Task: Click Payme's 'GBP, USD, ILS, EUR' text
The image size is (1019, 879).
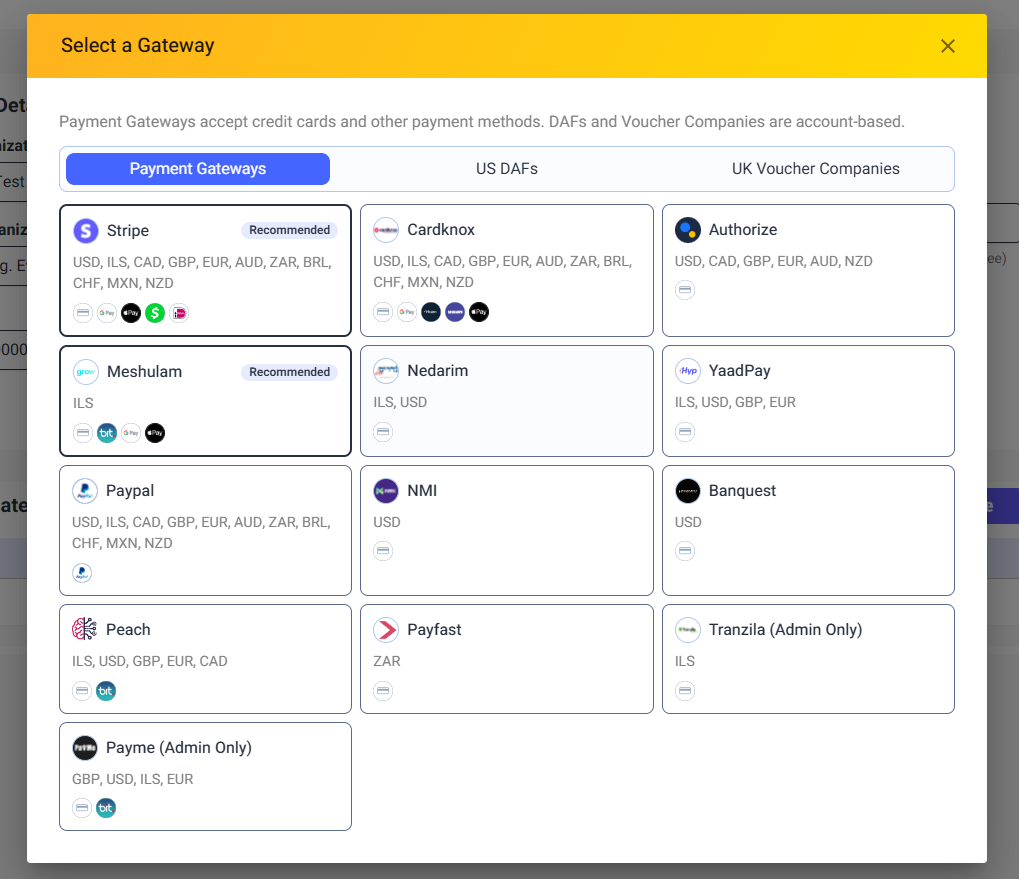Action: tap(133, 779)
